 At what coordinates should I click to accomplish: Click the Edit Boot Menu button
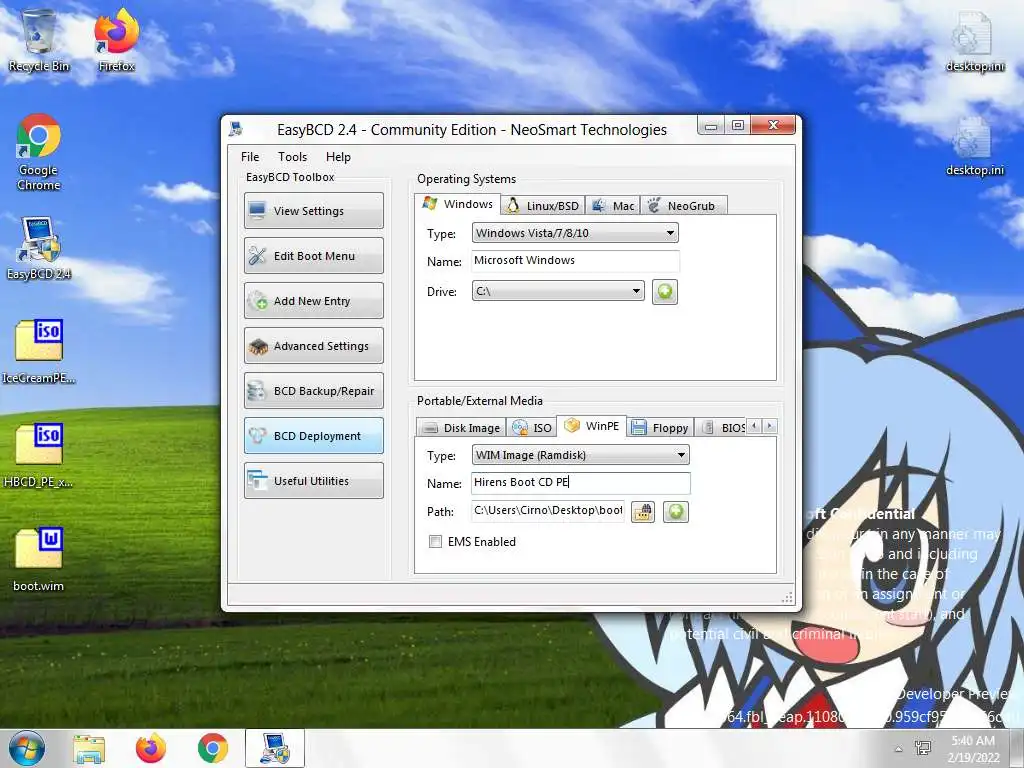[313, 255]
